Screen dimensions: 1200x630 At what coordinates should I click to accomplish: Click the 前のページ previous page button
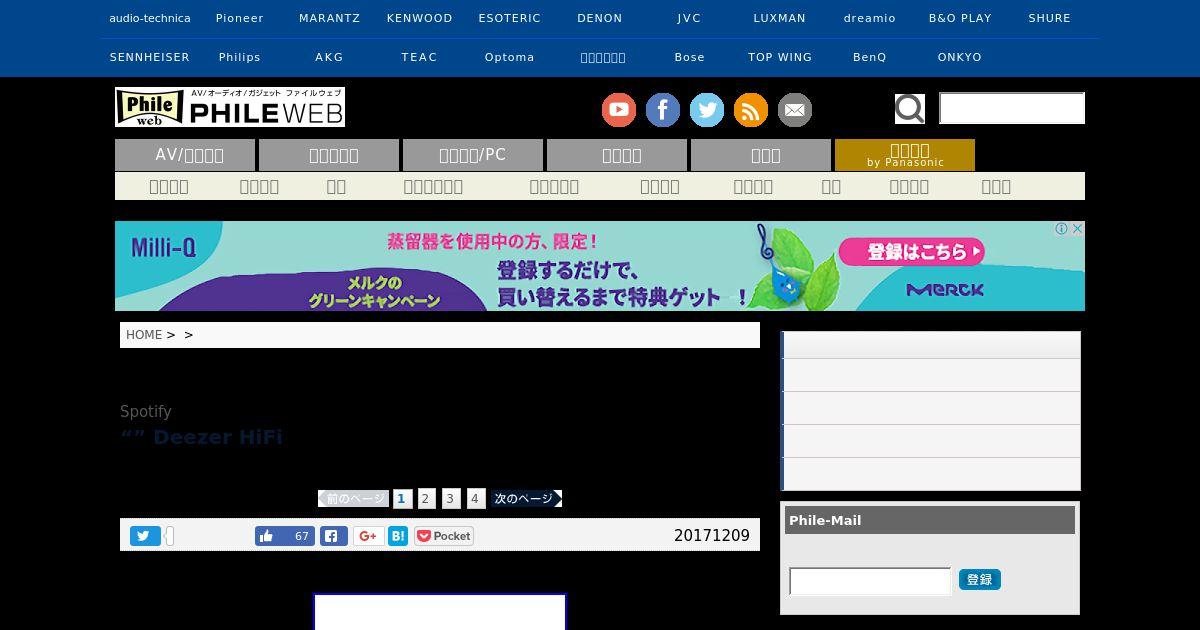tap(353, 498)
